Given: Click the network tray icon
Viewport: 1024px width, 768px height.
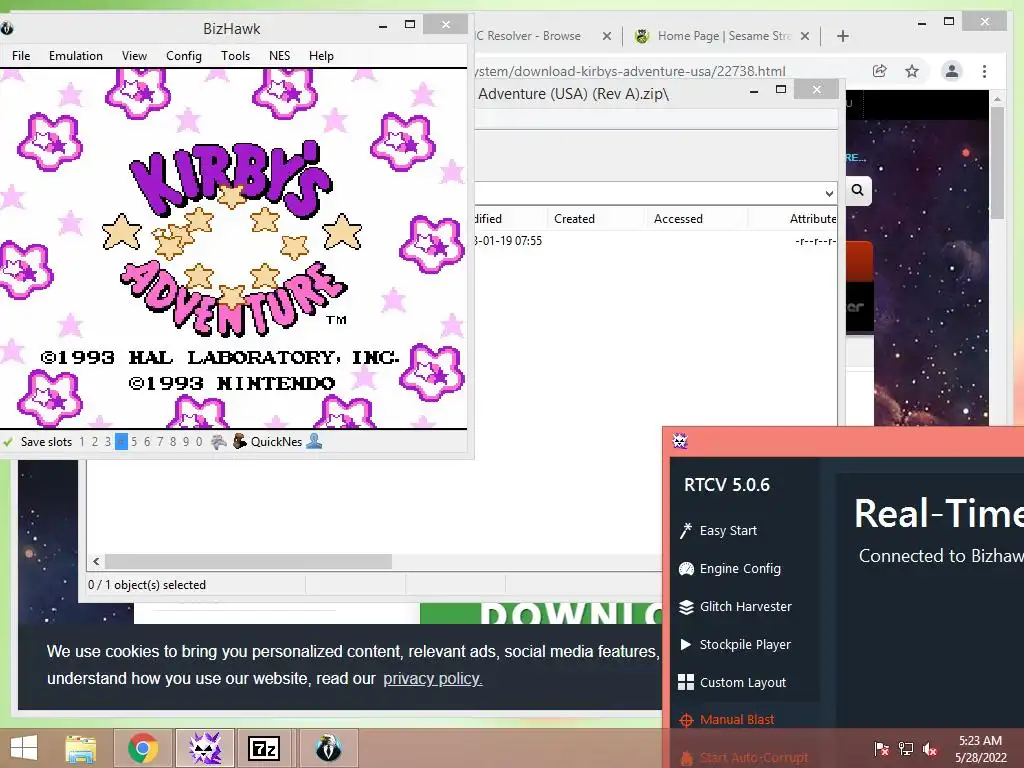Looking at the screenshot, I should click(x=906, y=748).
